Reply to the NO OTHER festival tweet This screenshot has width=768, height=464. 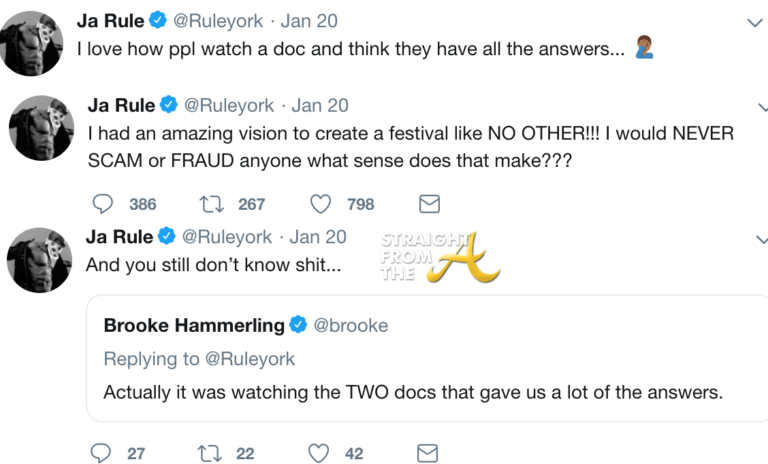click(103, 204)
